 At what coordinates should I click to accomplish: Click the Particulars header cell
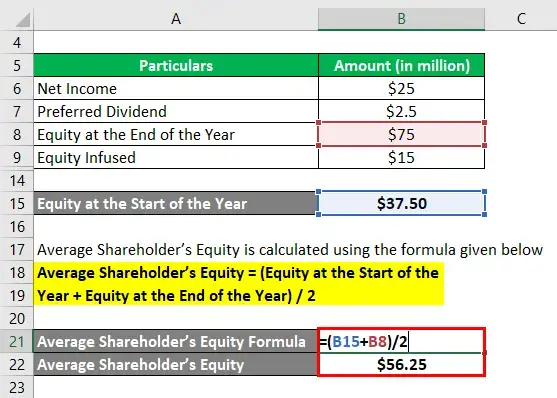click(176, 65)
